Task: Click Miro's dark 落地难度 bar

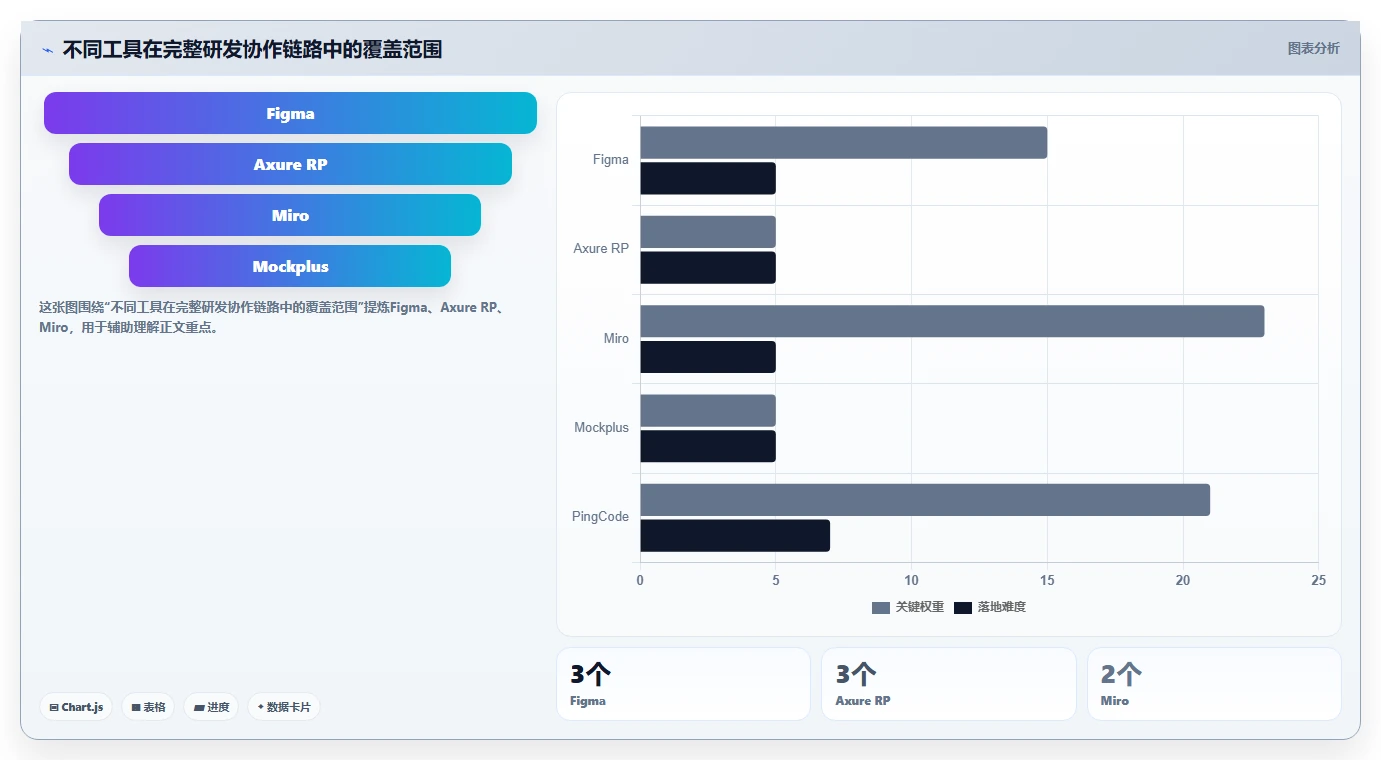Action: click(708, 357)
